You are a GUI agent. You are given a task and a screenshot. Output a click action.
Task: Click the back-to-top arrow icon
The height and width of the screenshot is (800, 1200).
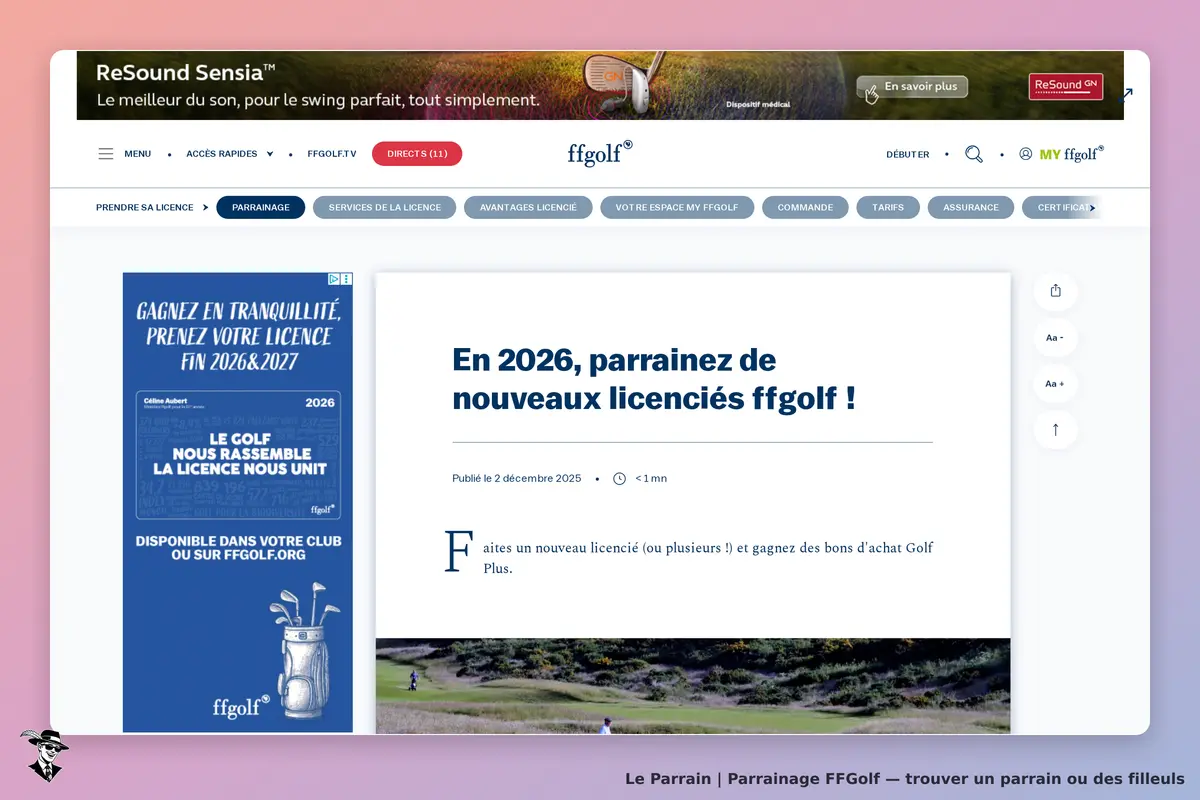tap(1055, 430)
